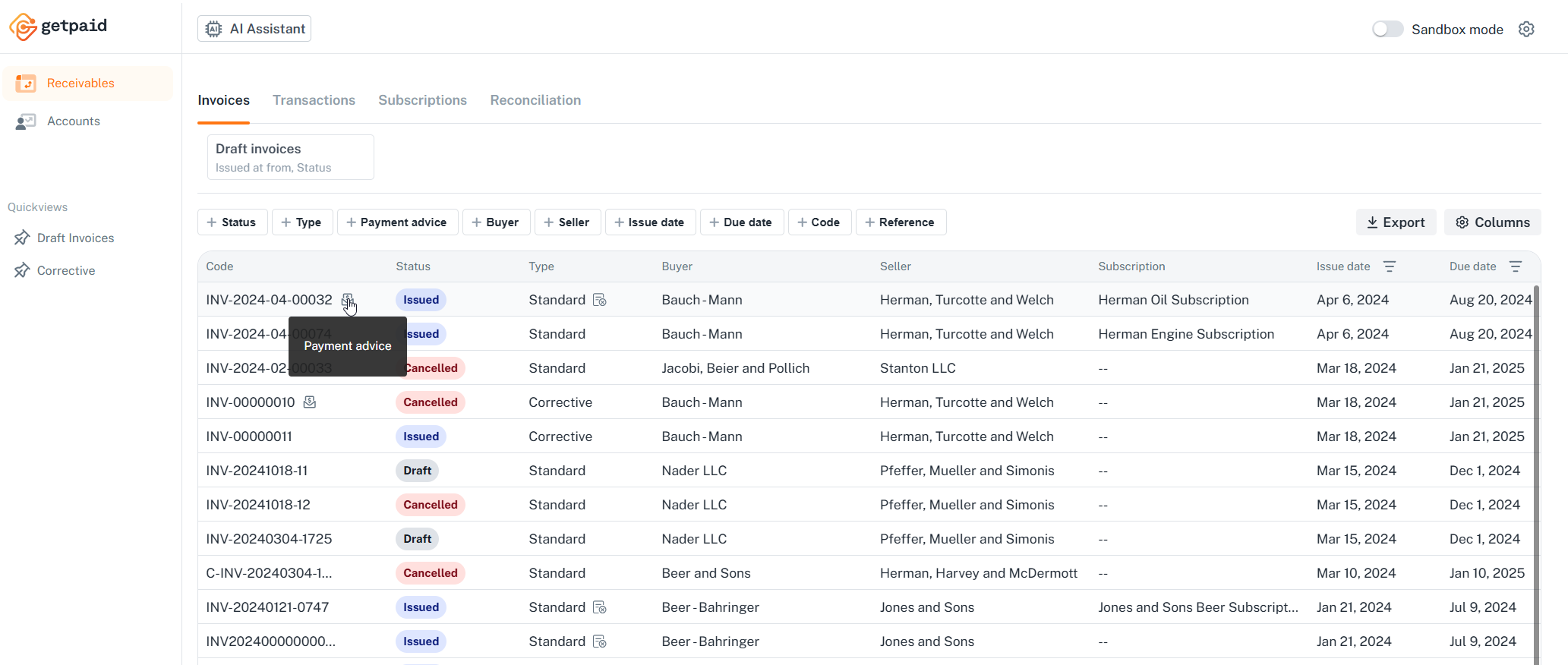This screenshot has width=1568, height=665.
Task: Toggle Sandbox mode switch
Action: (x=1387, y=29)
